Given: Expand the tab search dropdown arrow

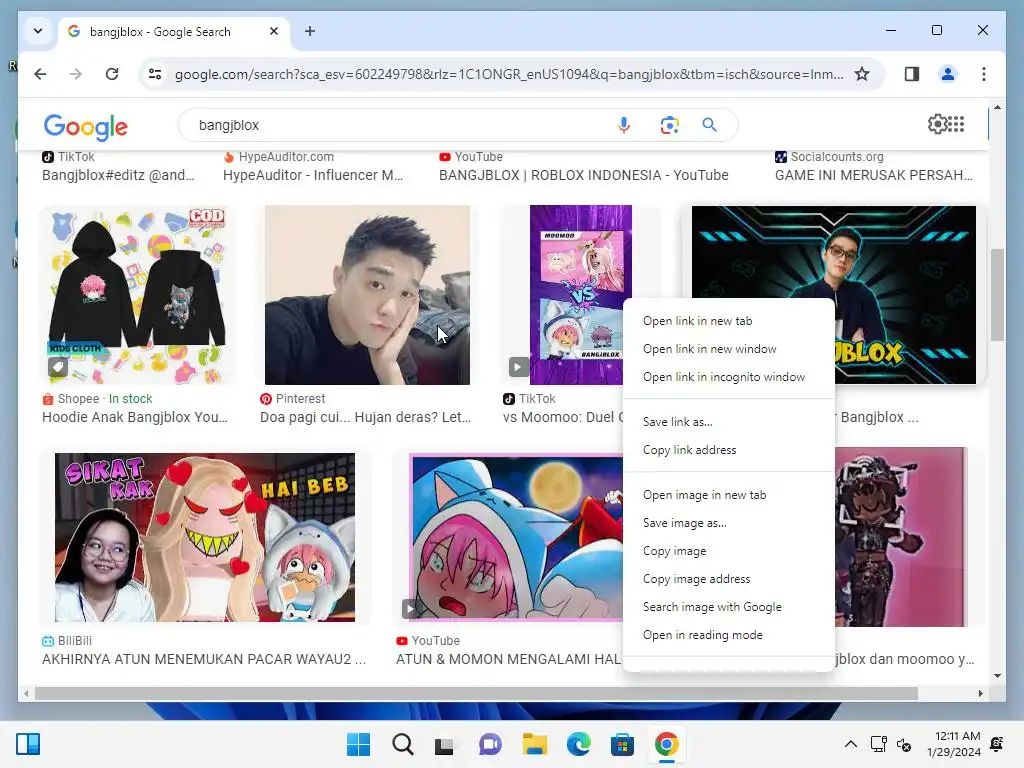Looking at the screenshot, I should [38, 31].
